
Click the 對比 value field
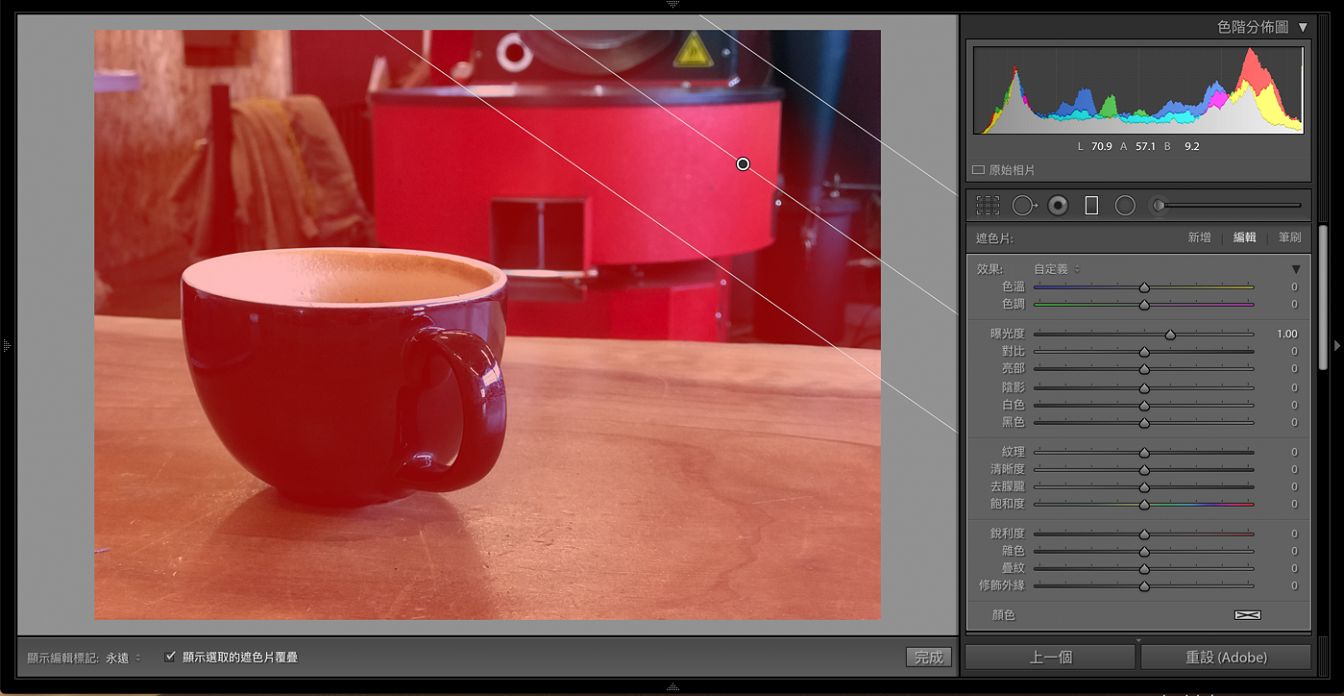point(1293,352)
